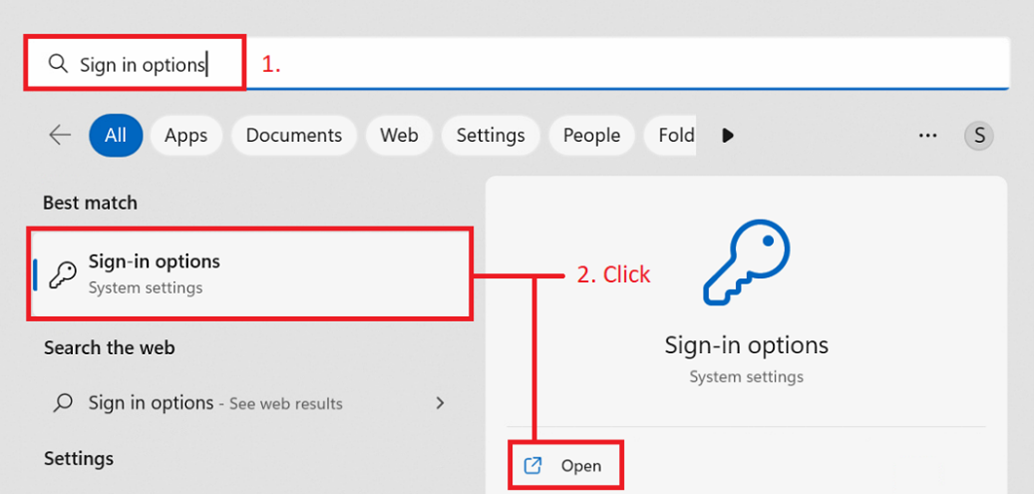Expand the web result using its chevron
The width and height of the screenshot is (1034, 494).
tap(440, 404)
